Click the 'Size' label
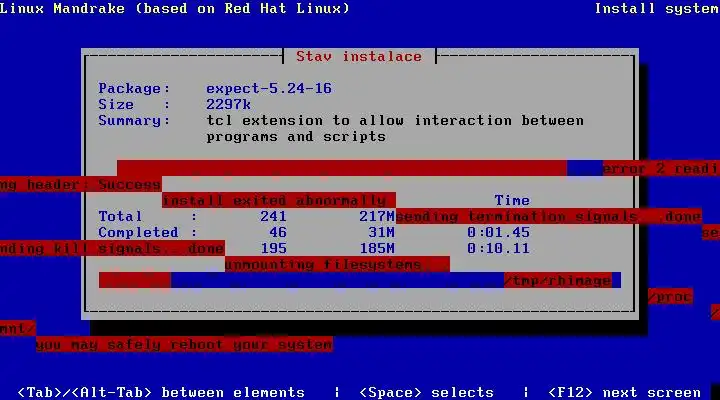720x400 pixels. tap(116, 105)
